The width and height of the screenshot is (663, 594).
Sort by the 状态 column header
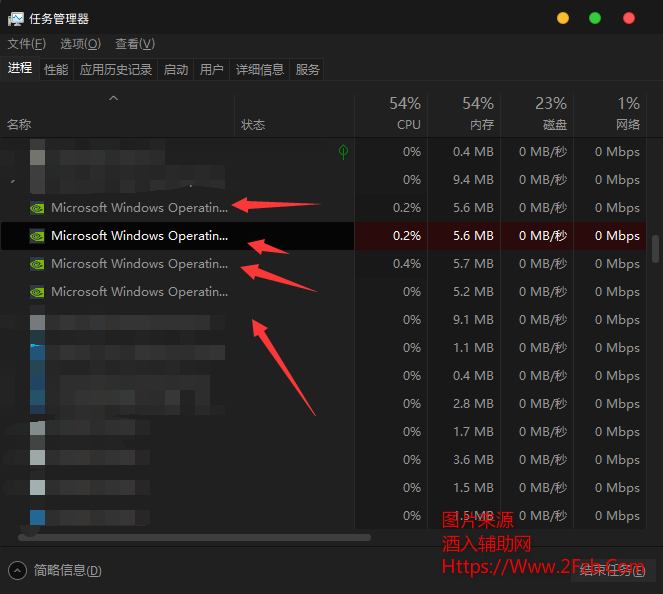294,115
